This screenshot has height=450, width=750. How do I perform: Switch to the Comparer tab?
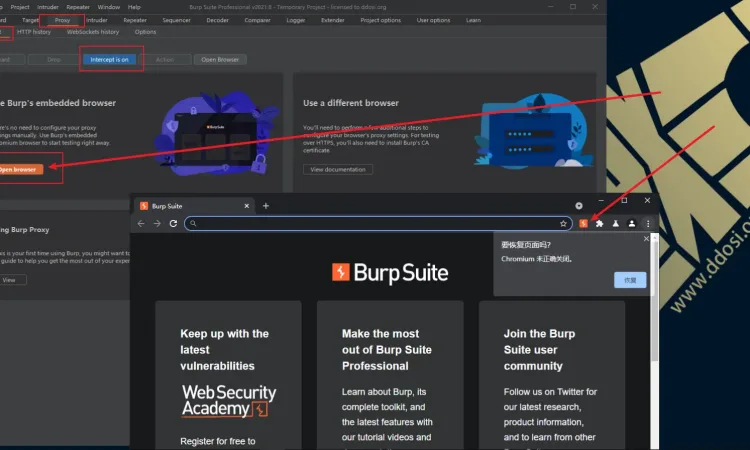[257, 20]
